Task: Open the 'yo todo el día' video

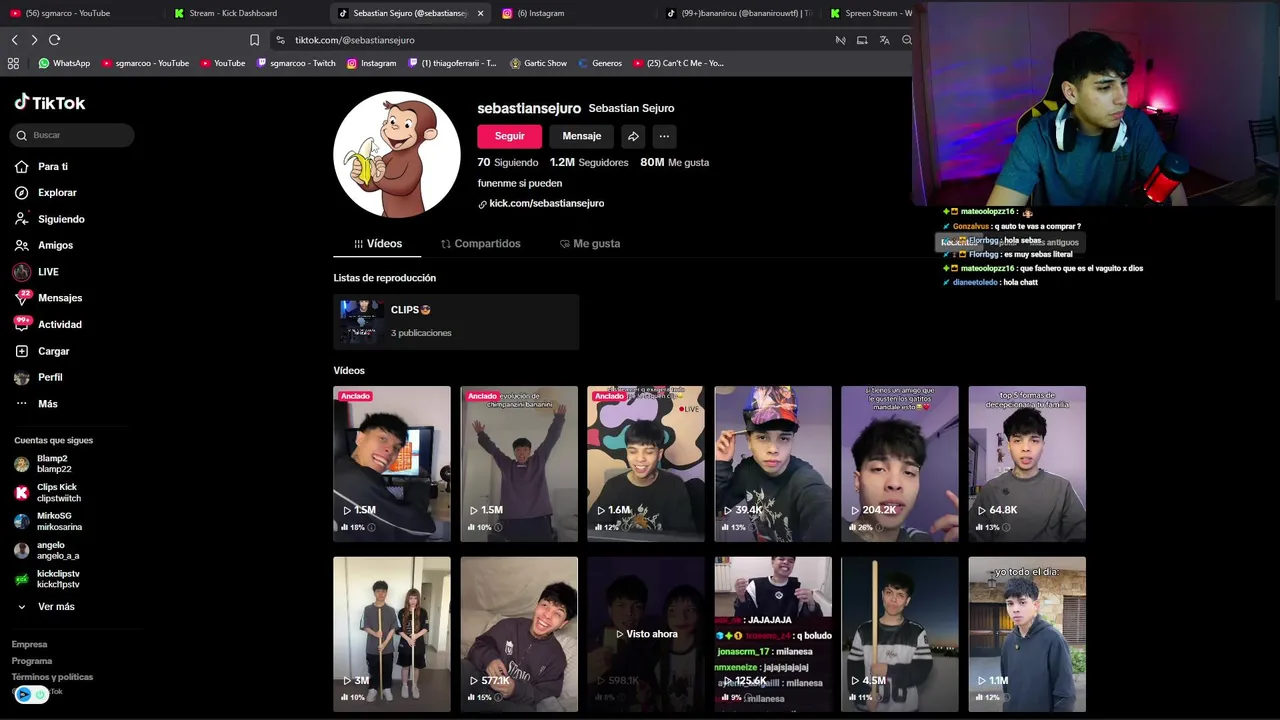Action: (x=1027, y=634)
